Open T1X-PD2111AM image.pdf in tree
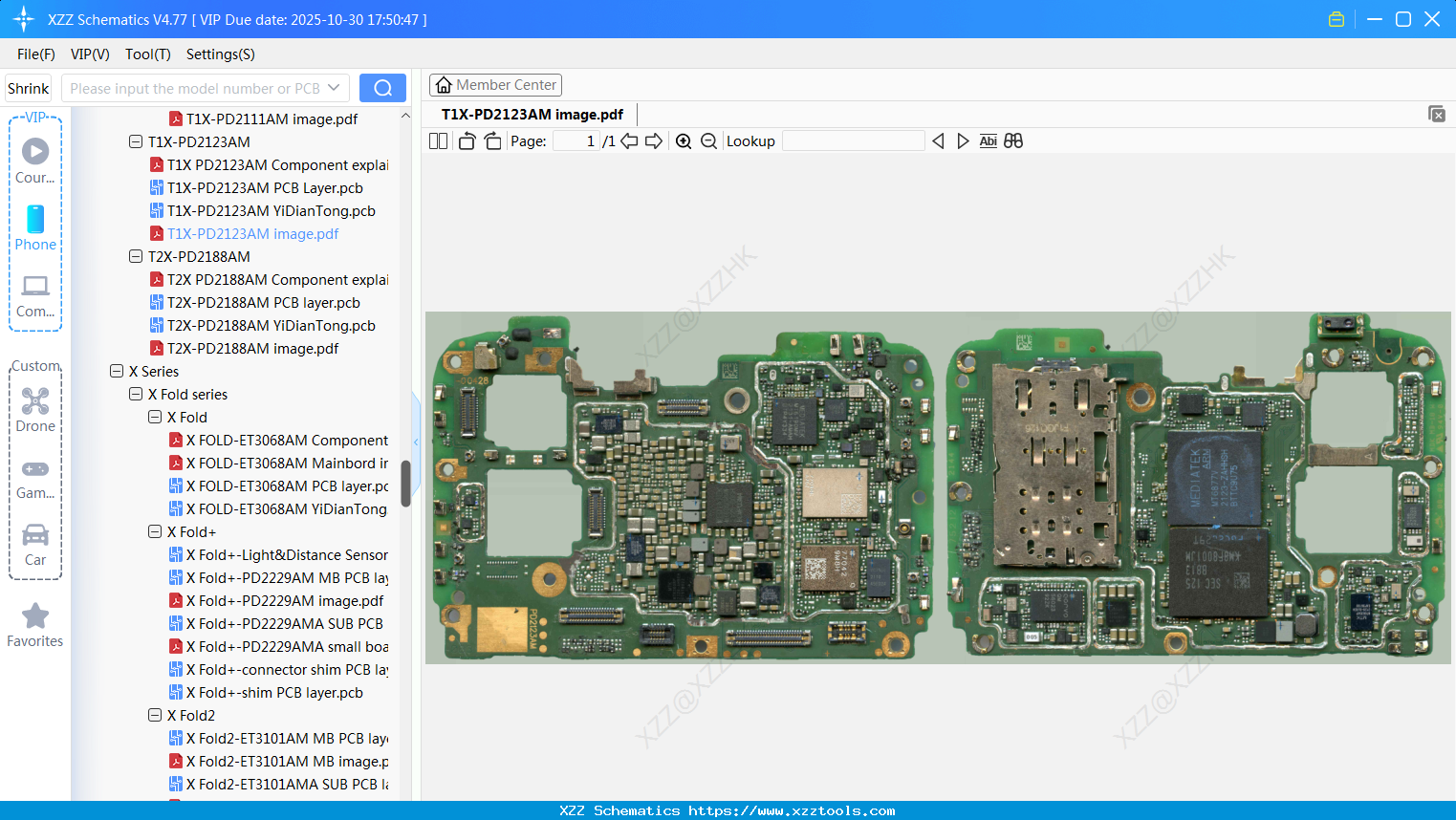Screen dimensions: 1456x820 [263, 119]
